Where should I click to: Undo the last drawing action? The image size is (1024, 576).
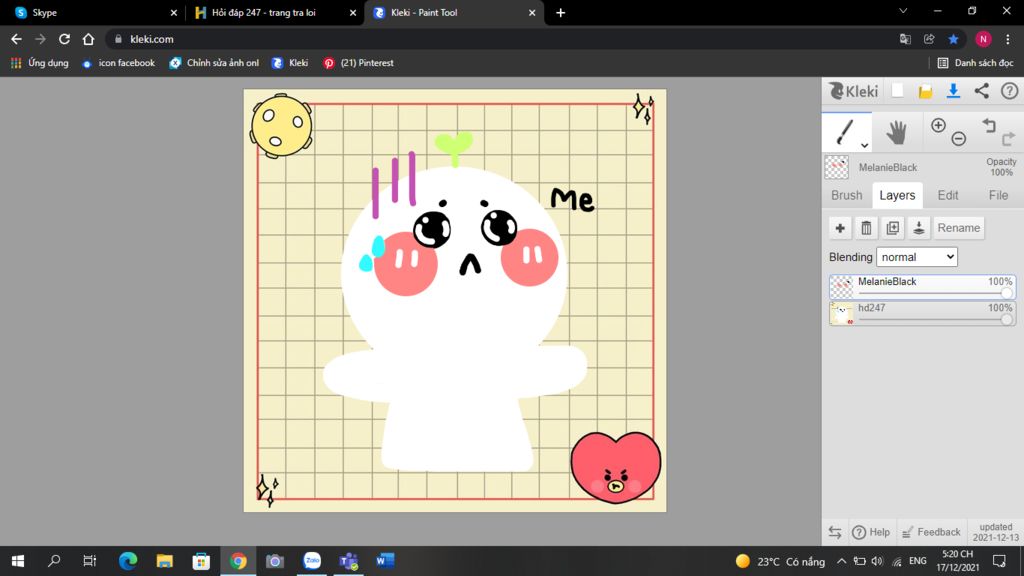click(989, 125)
